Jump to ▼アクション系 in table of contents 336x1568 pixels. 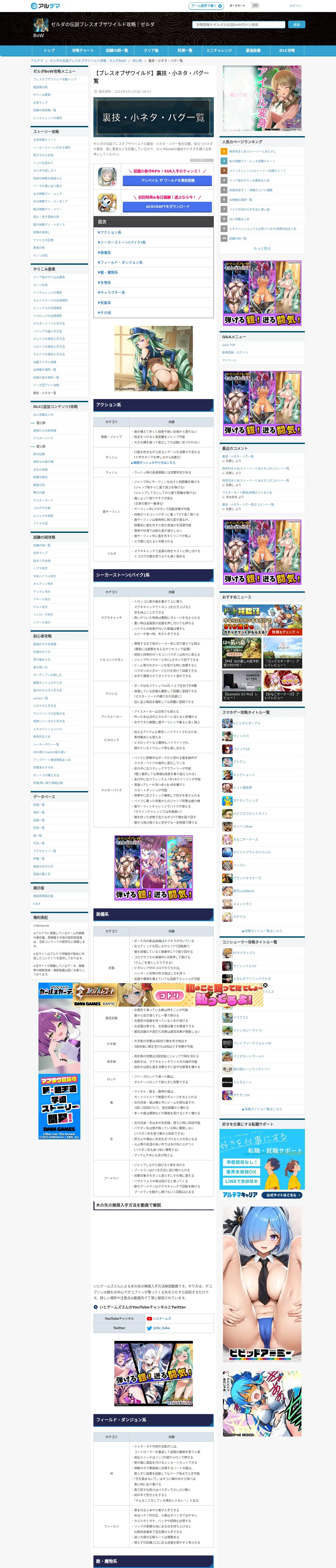click(x=110, y=233)
